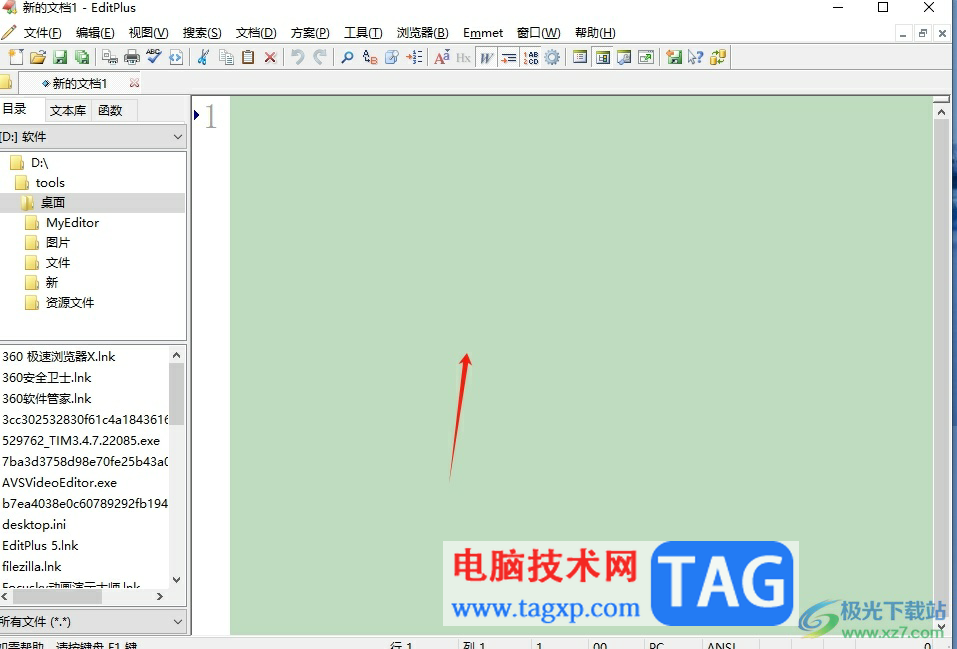Create a new document with toolbar icon

click(15, 57)
